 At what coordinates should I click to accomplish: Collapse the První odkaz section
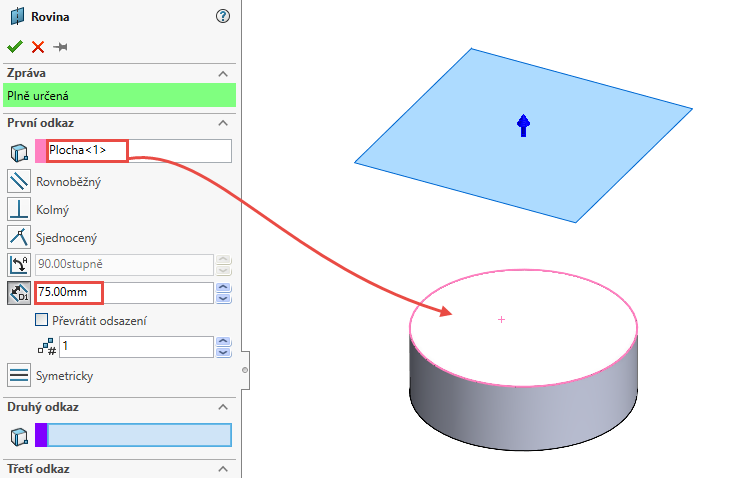click(222, 123)
